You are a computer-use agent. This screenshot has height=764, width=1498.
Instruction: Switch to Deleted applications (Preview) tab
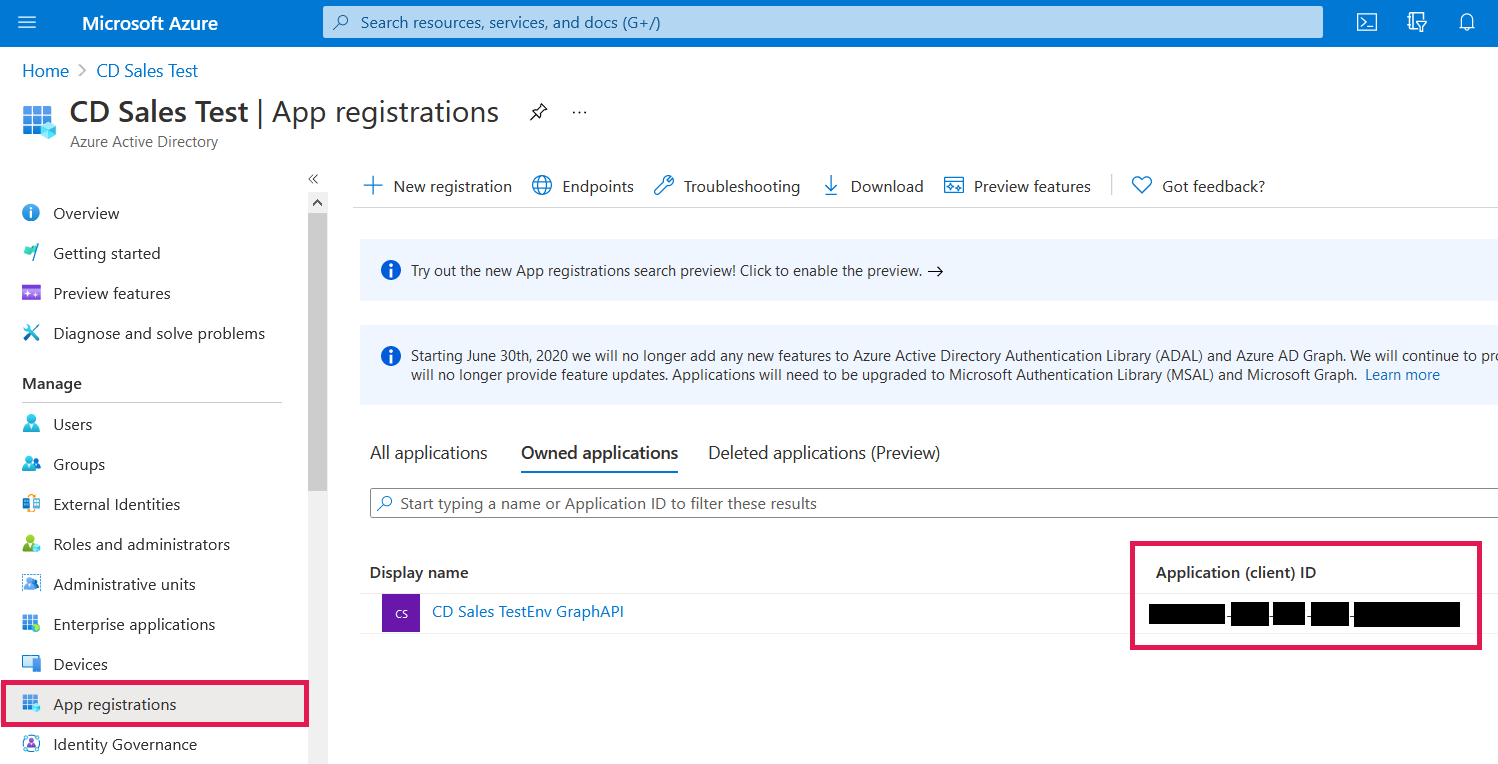tap(824, 453)
